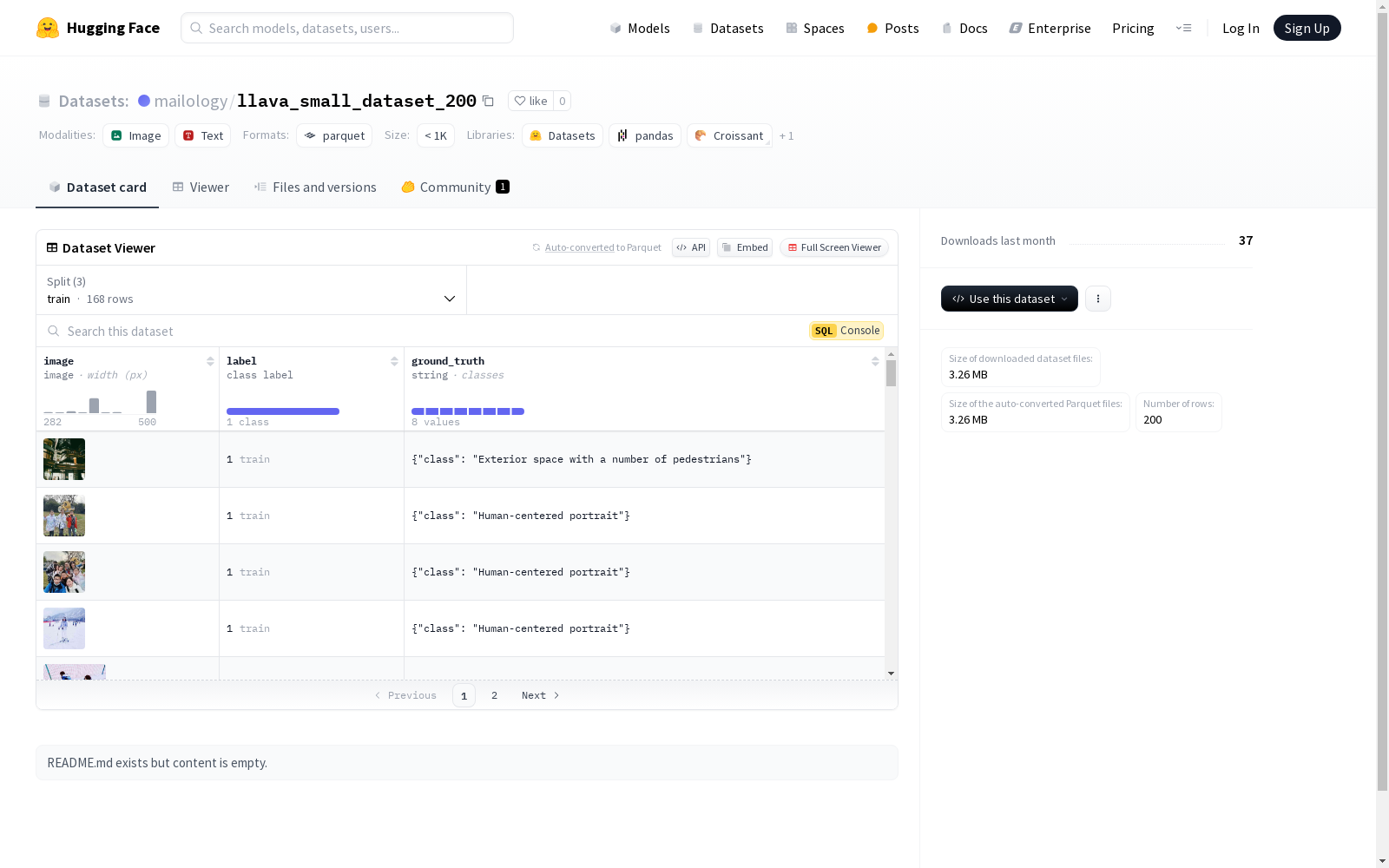The image size is (1389, 868).
Task: Open the Spaces menu
Action: [x=815, y=28]
